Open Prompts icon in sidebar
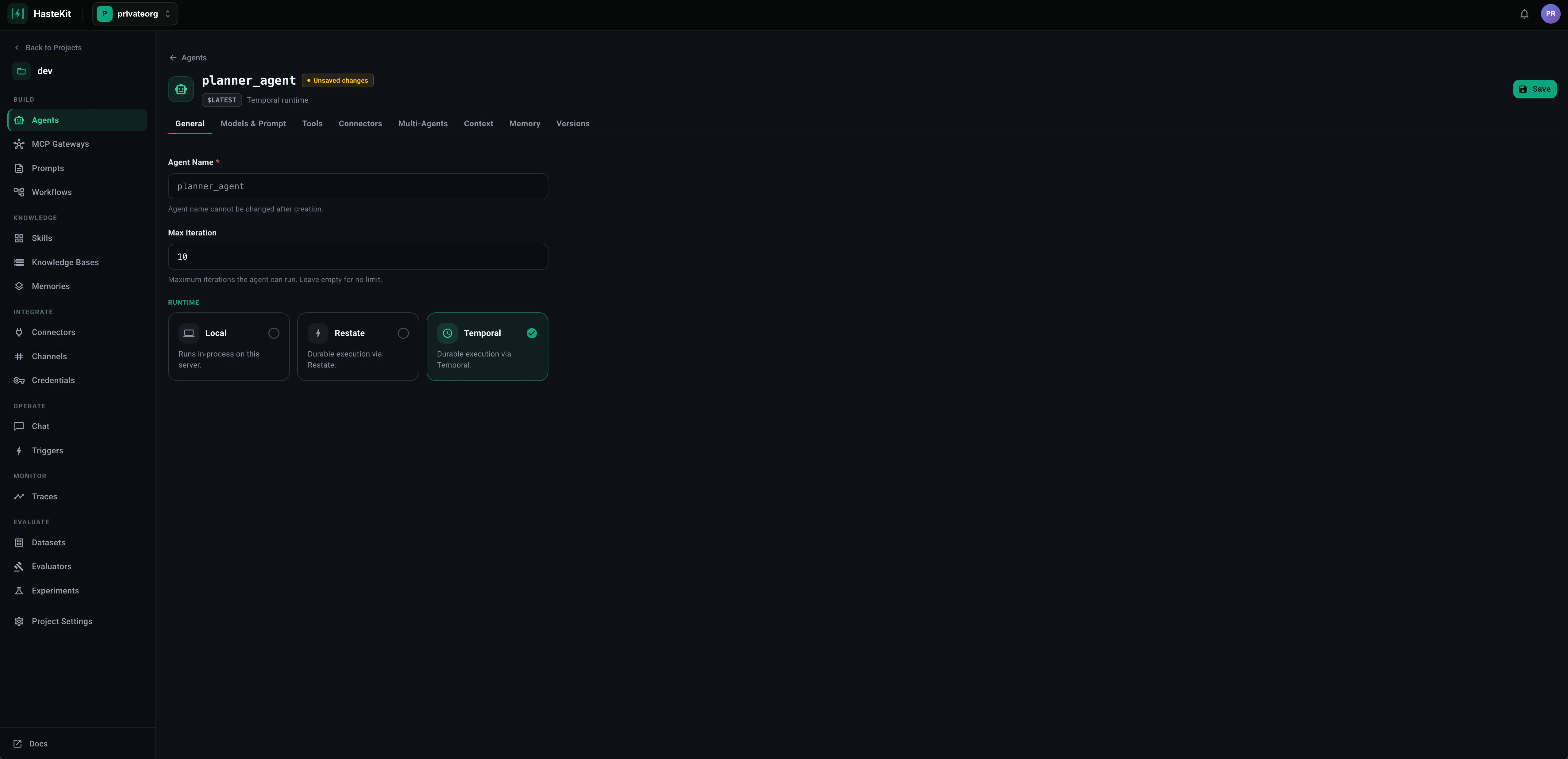 tap(19, 169)
